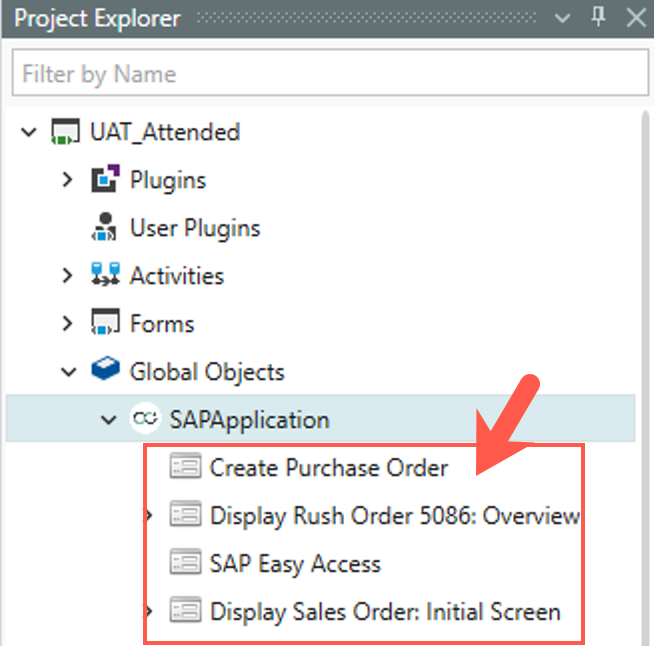Select the UAT_Attended tree item
Viewport: 654px width, 646px height.
click(165, 132)
